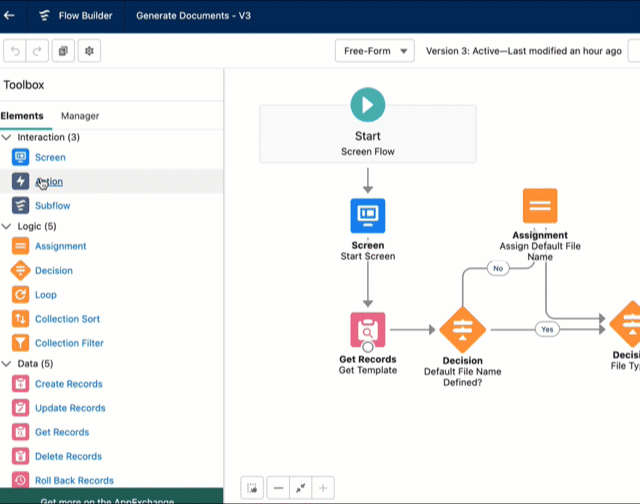The width and height of the screenshot is (640, 504).
Task: Select the partially visible File Type decision node
Action: [626, 324]
